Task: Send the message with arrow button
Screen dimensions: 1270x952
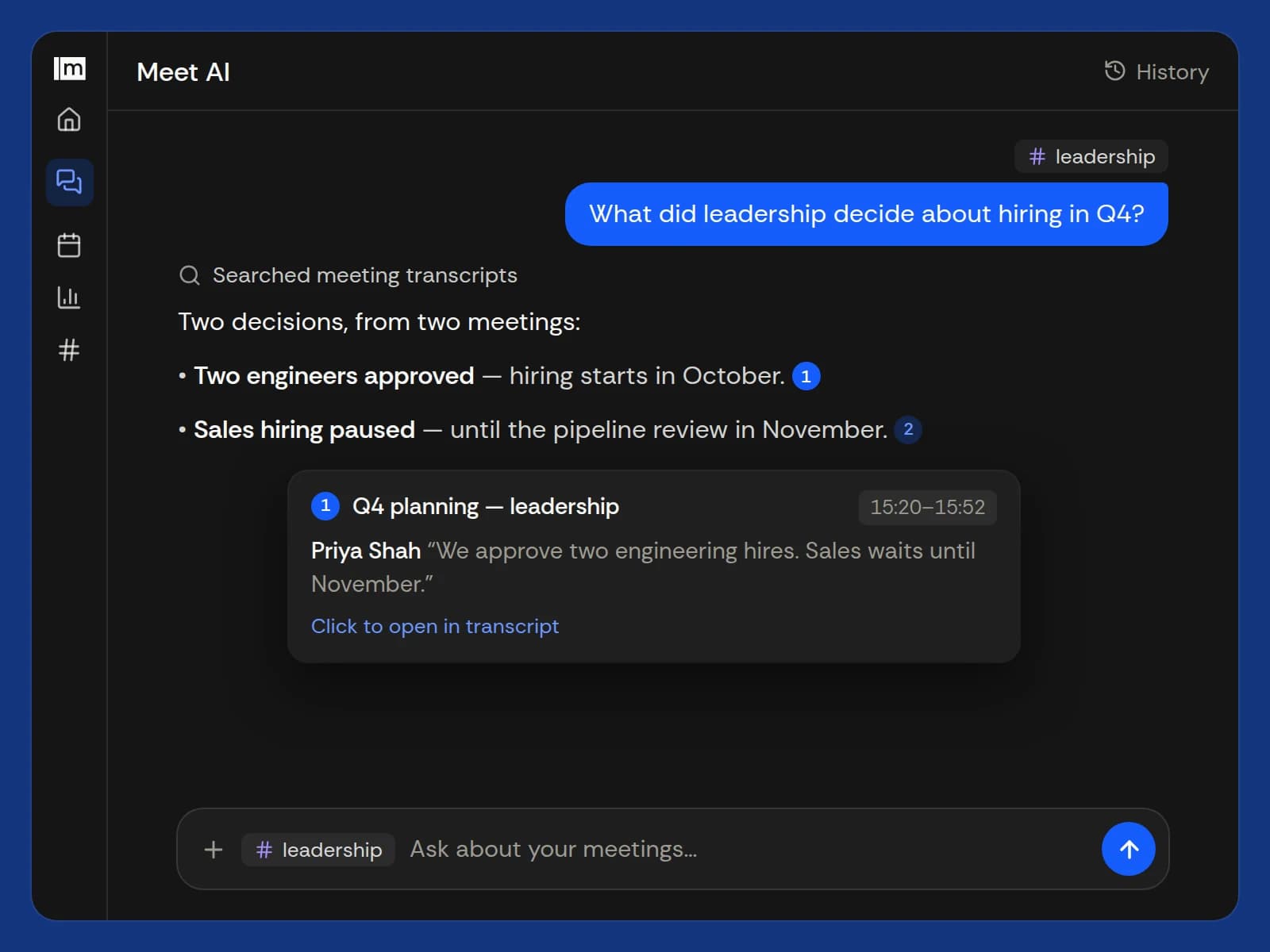Action: tap(1128, 849)
